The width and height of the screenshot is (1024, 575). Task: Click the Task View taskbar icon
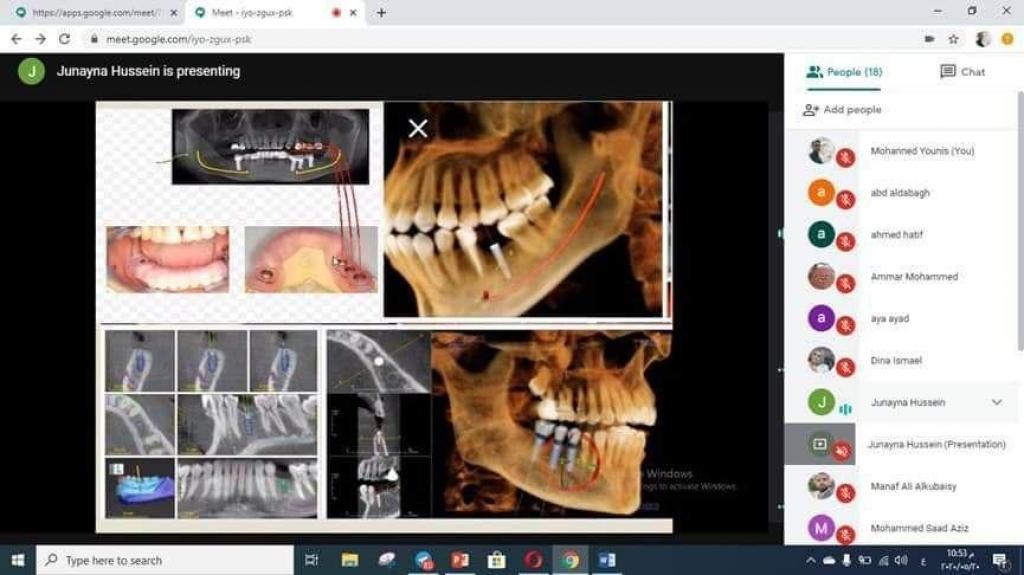click(311, 560)
